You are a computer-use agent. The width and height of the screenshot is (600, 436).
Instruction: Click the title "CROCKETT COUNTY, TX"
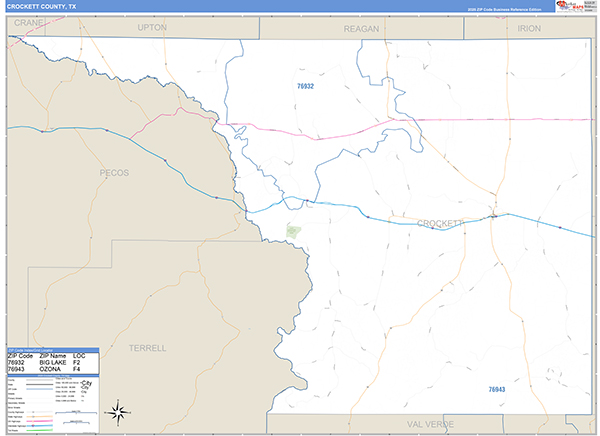[x=41, y=7]
